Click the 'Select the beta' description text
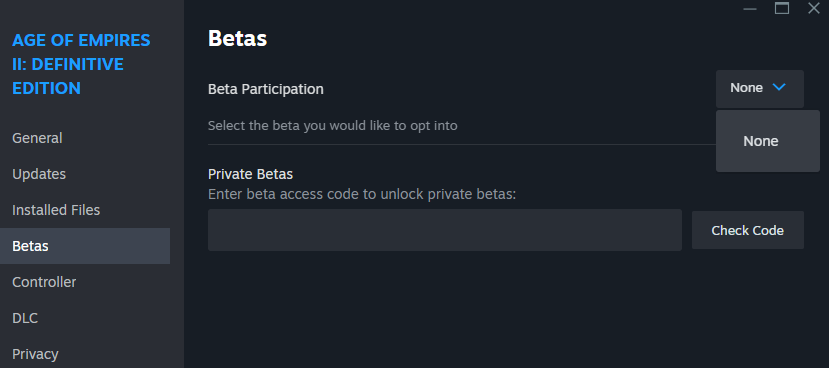829x368 pixels. pos(333,126)
